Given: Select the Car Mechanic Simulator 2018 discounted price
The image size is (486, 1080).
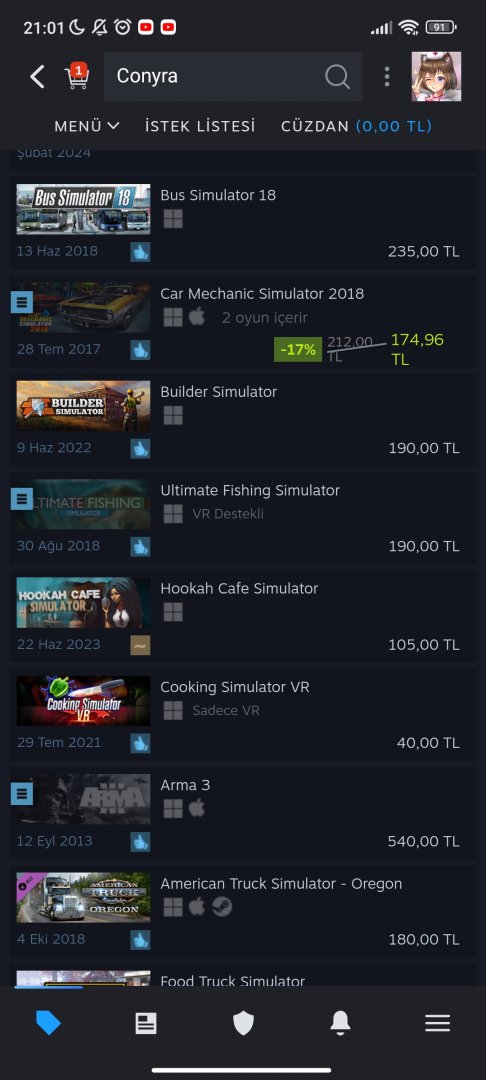Looking at the screenshot, I should pyautogui.click(x=418, y=349).
